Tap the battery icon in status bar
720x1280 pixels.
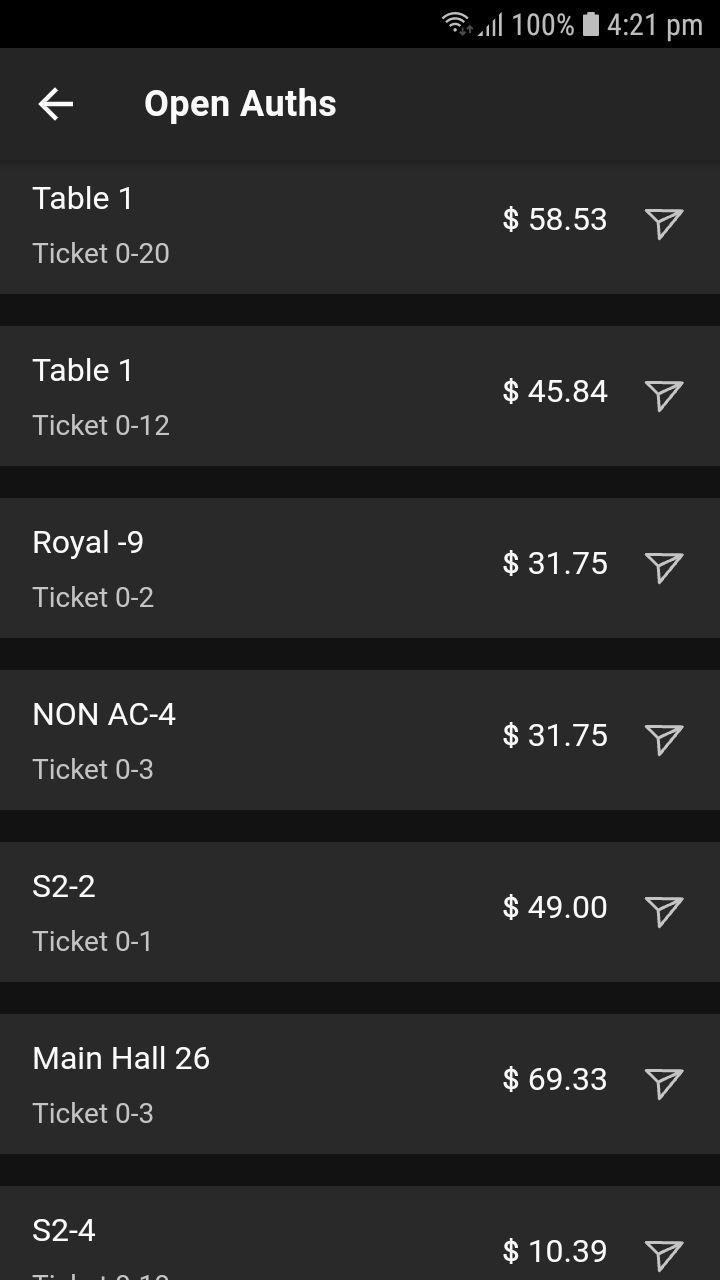(590, 24)
